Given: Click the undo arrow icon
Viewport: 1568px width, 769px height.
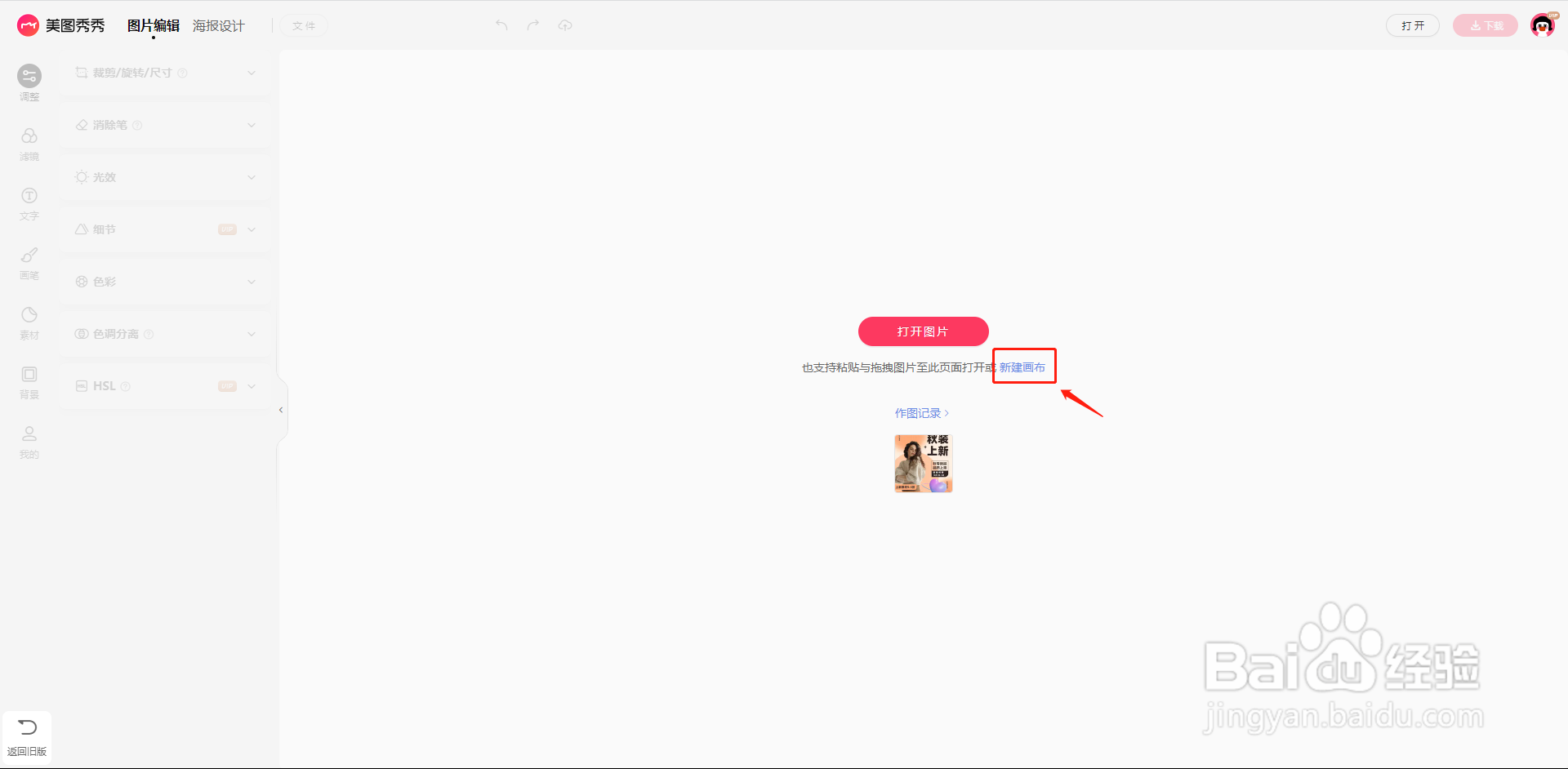Looking at the screenshot, I should click(x=501, y=25).
